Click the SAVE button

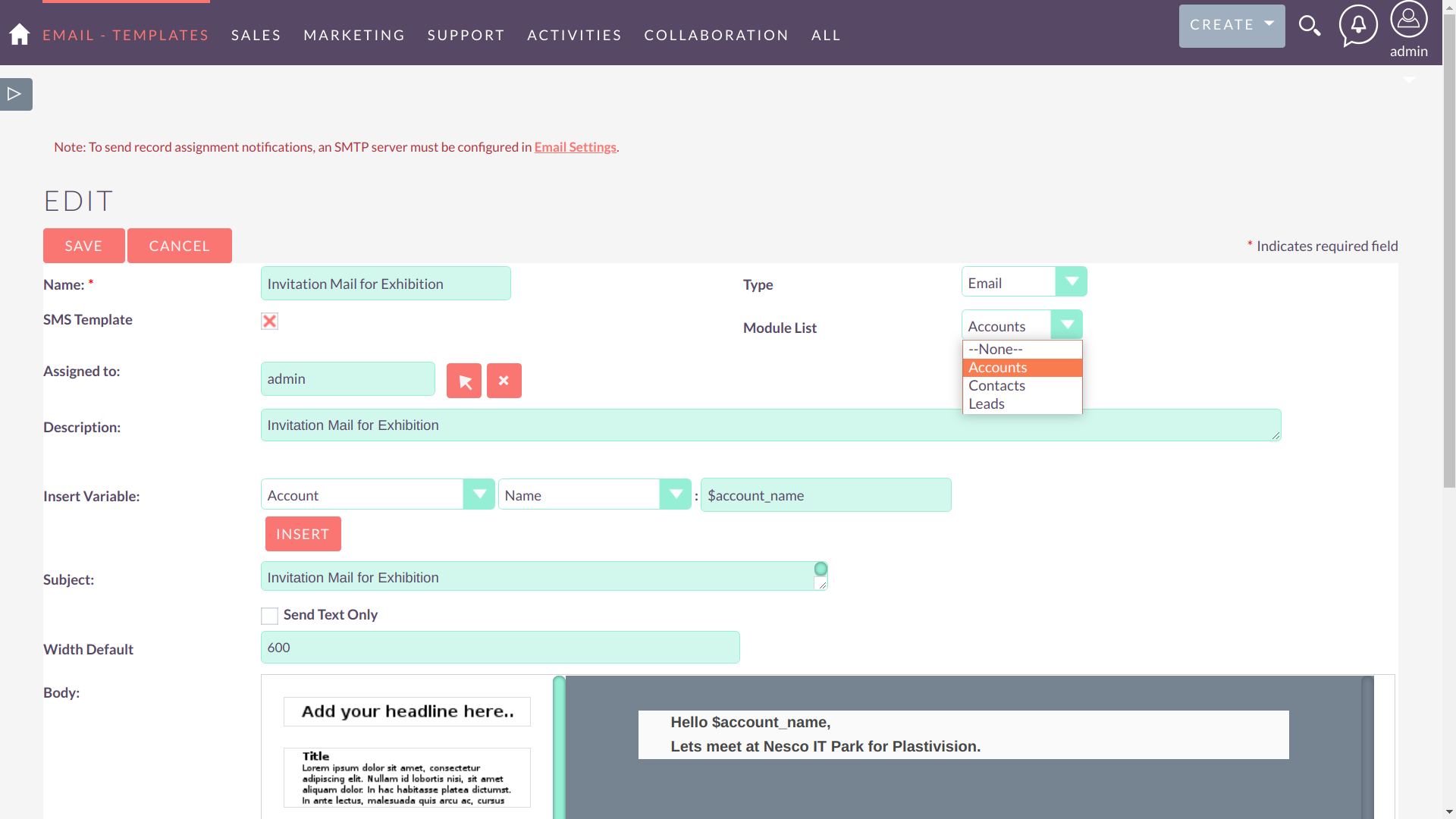83,245
